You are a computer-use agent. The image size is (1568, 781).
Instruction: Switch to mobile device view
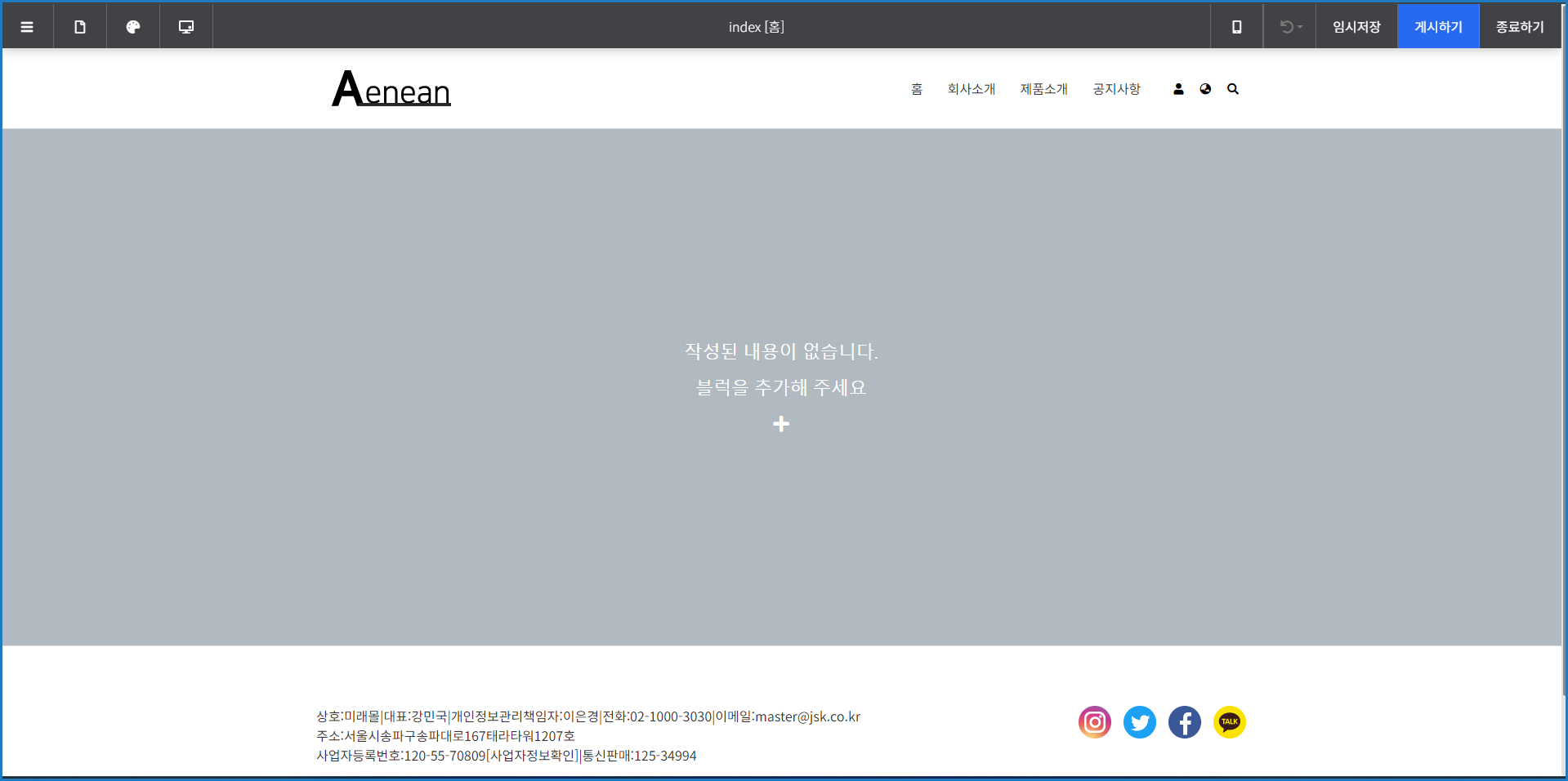1236,27
